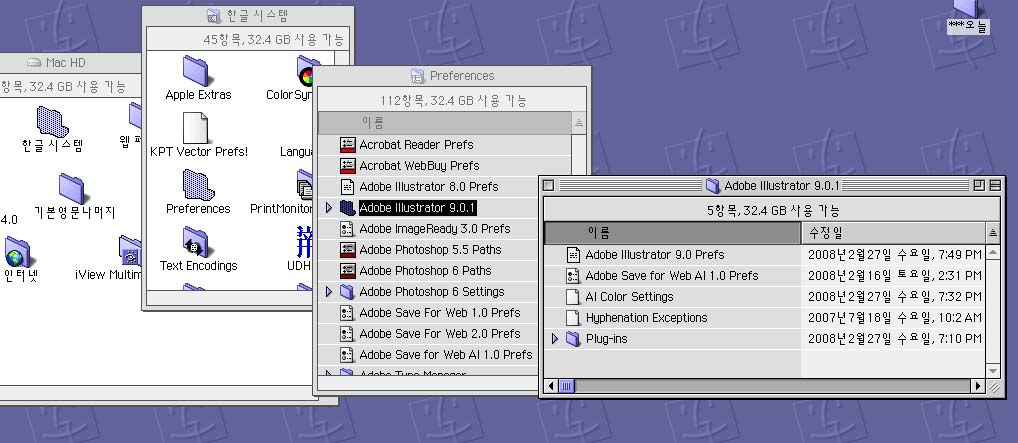
Task: Sort by 수정일 column header
Action: [892, 232]
